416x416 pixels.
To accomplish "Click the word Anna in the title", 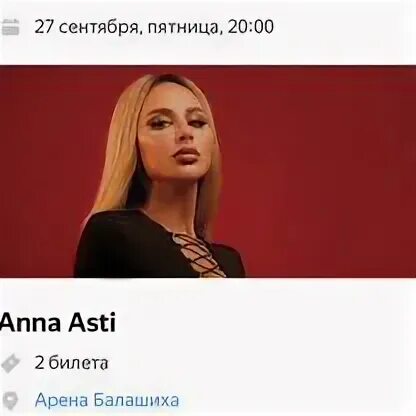I will click(x=30, y=323).
